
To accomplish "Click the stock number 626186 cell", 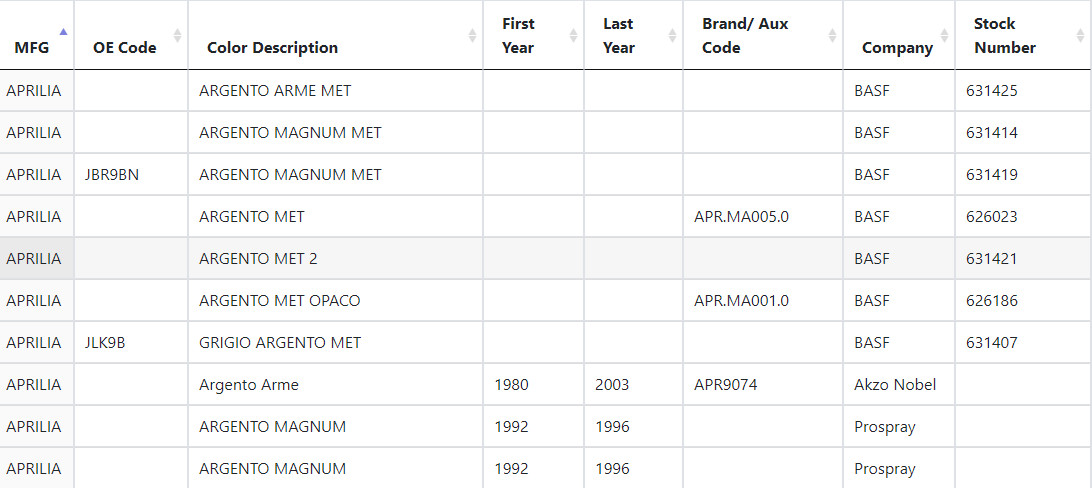I will point(991,301).
